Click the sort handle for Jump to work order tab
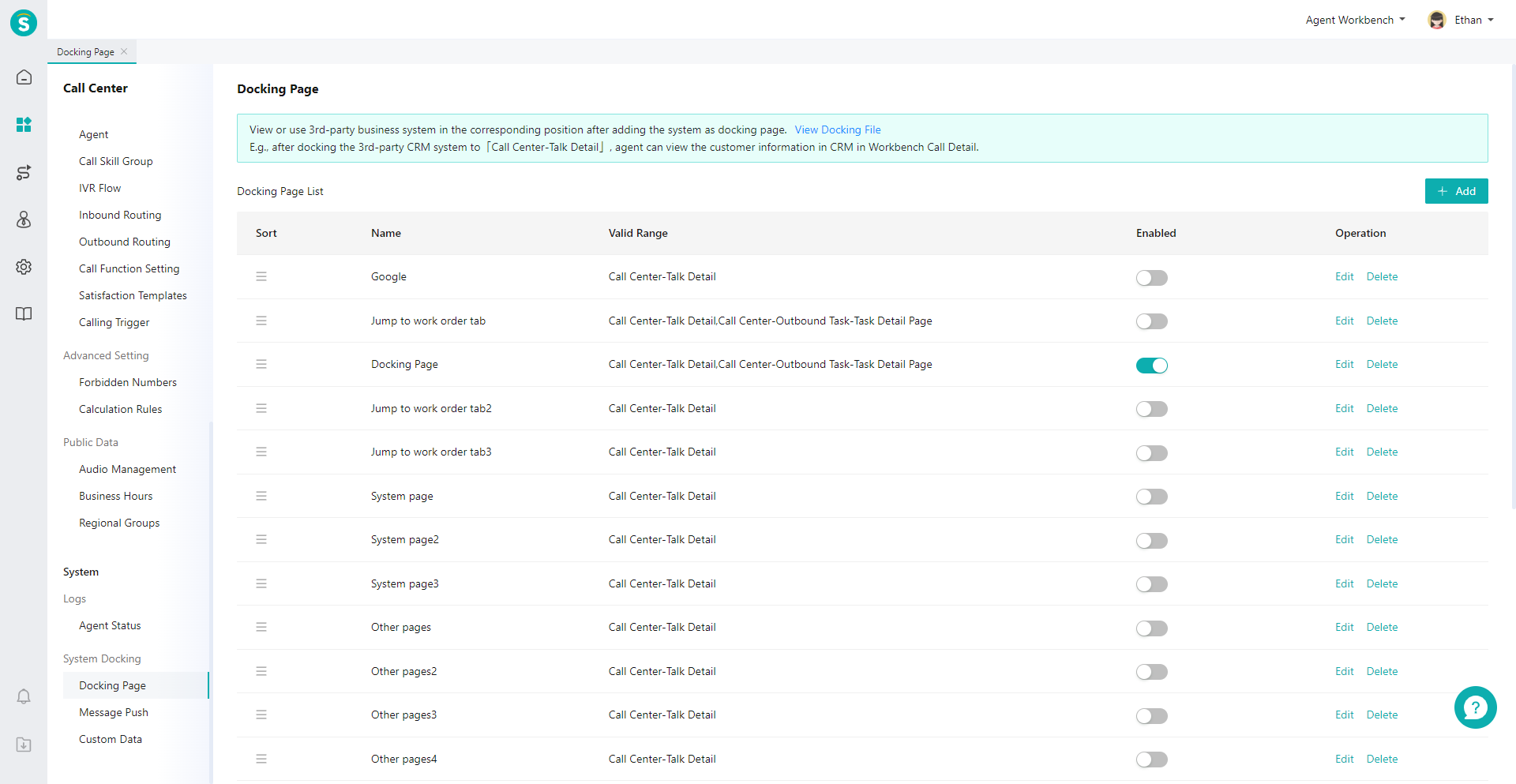 click(261, 321)
